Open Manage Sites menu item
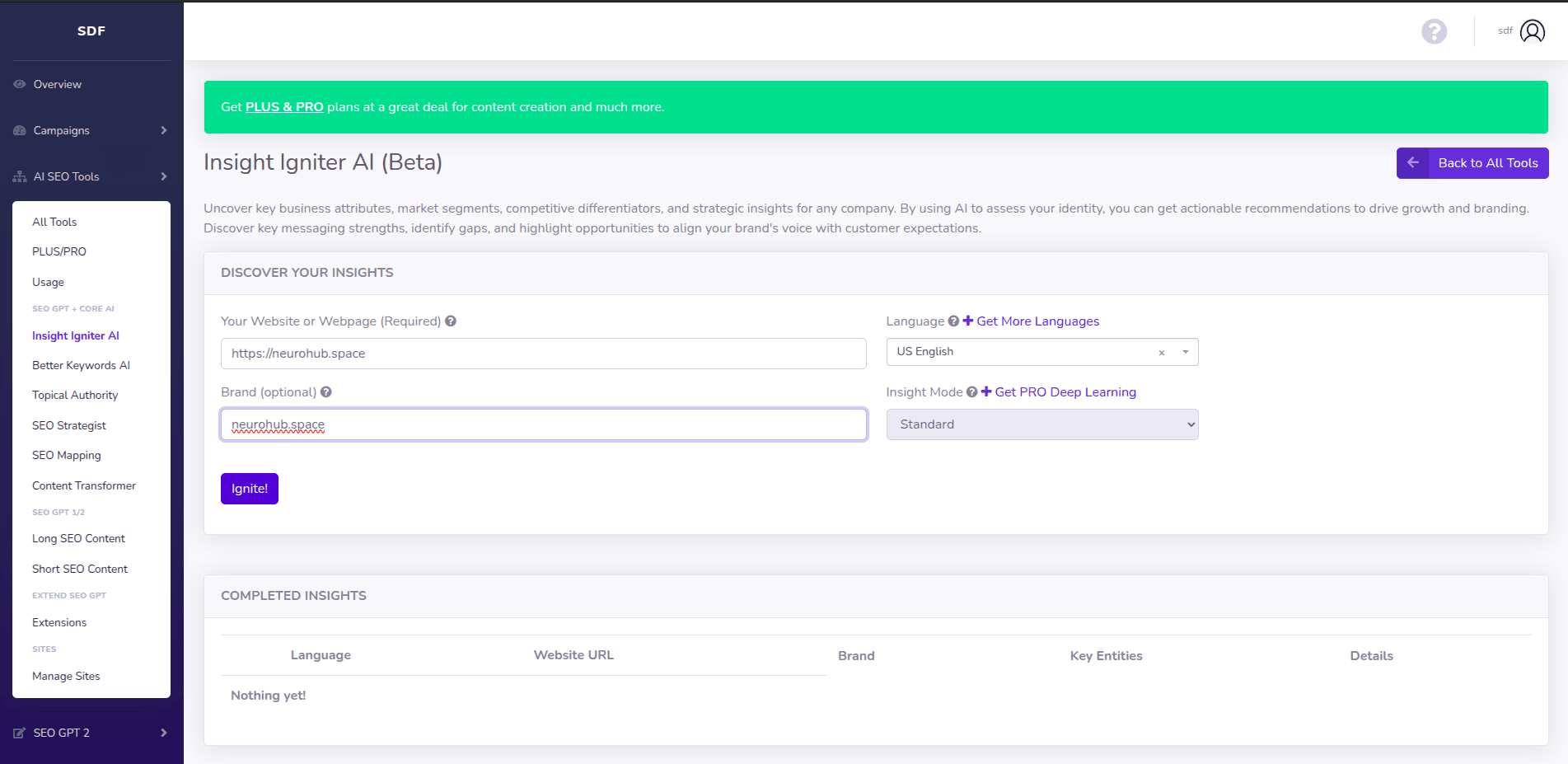This screenshot has height=764, width=1568. coord(66,676)
